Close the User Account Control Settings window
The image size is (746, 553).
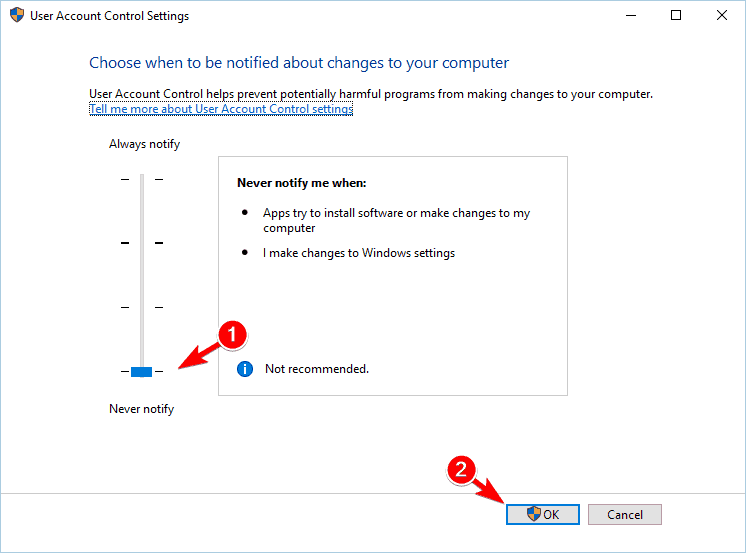point(722,16)
